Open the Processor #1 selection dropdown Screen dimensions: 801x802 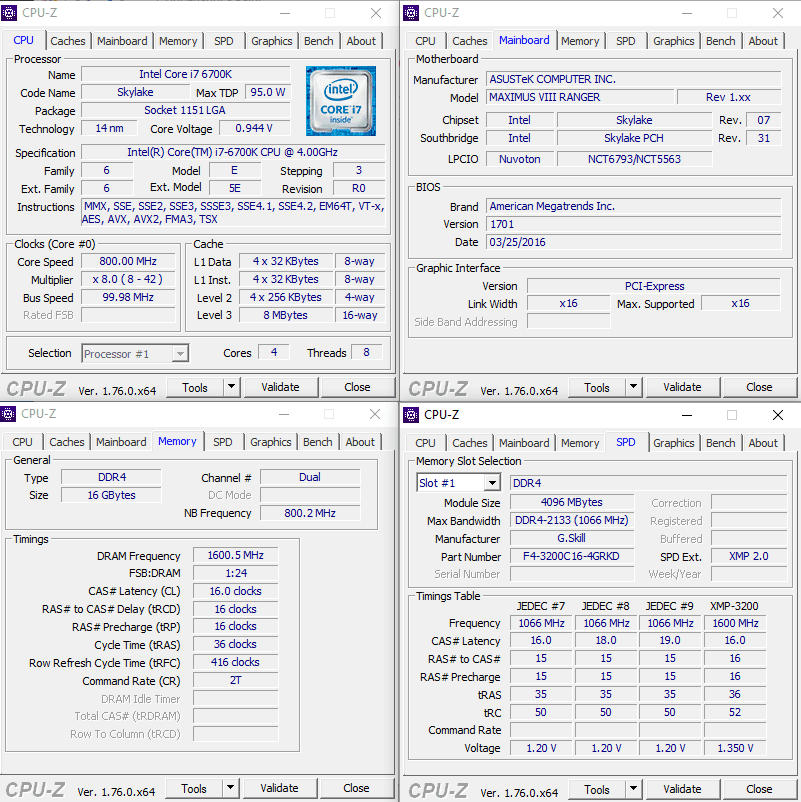[135, 353]
